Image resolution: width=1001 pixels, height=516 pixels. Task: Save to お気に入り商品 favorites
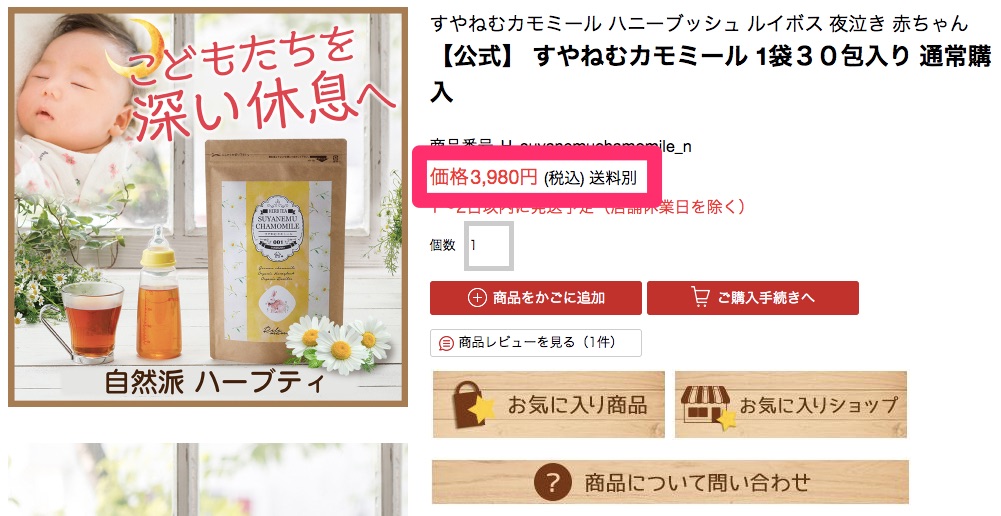(x=548, y=404)
